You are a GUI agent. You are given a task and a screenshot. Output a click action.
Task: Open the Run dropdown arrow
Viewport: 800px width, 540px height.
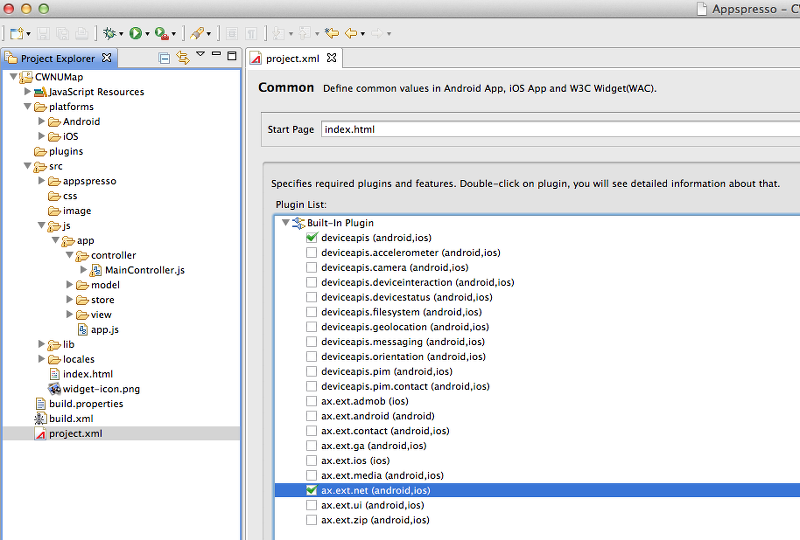[147, 34]
